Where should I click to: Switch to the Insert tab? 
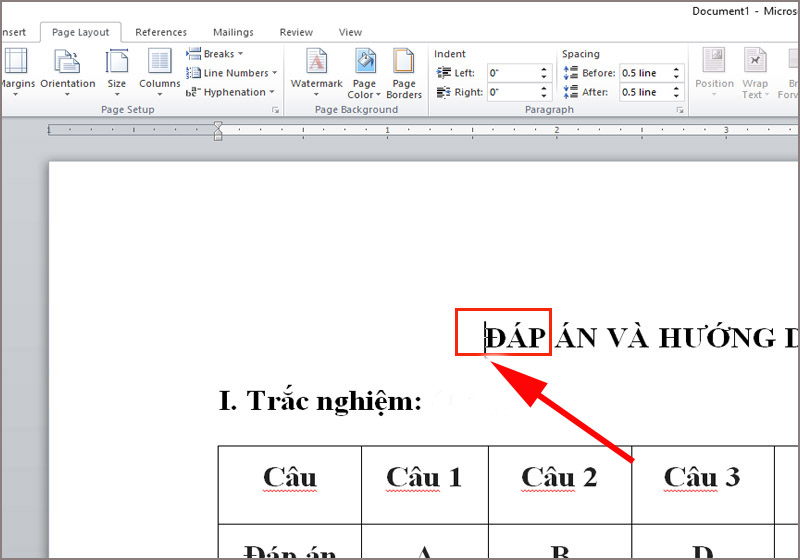pyautogui.click(x=13, y=32)
